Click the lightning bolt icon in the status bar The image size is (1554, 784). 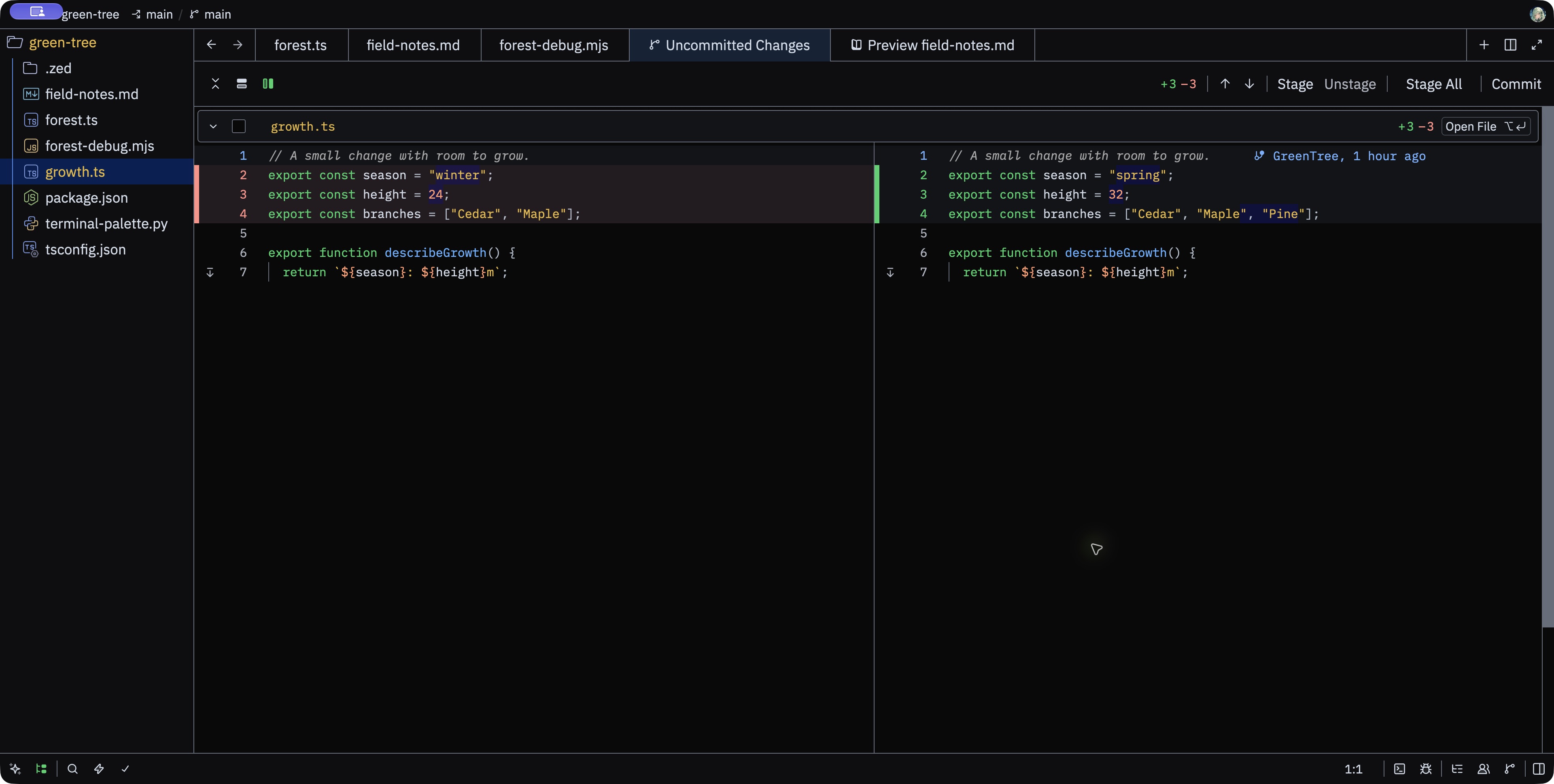[x=99, y=769]
